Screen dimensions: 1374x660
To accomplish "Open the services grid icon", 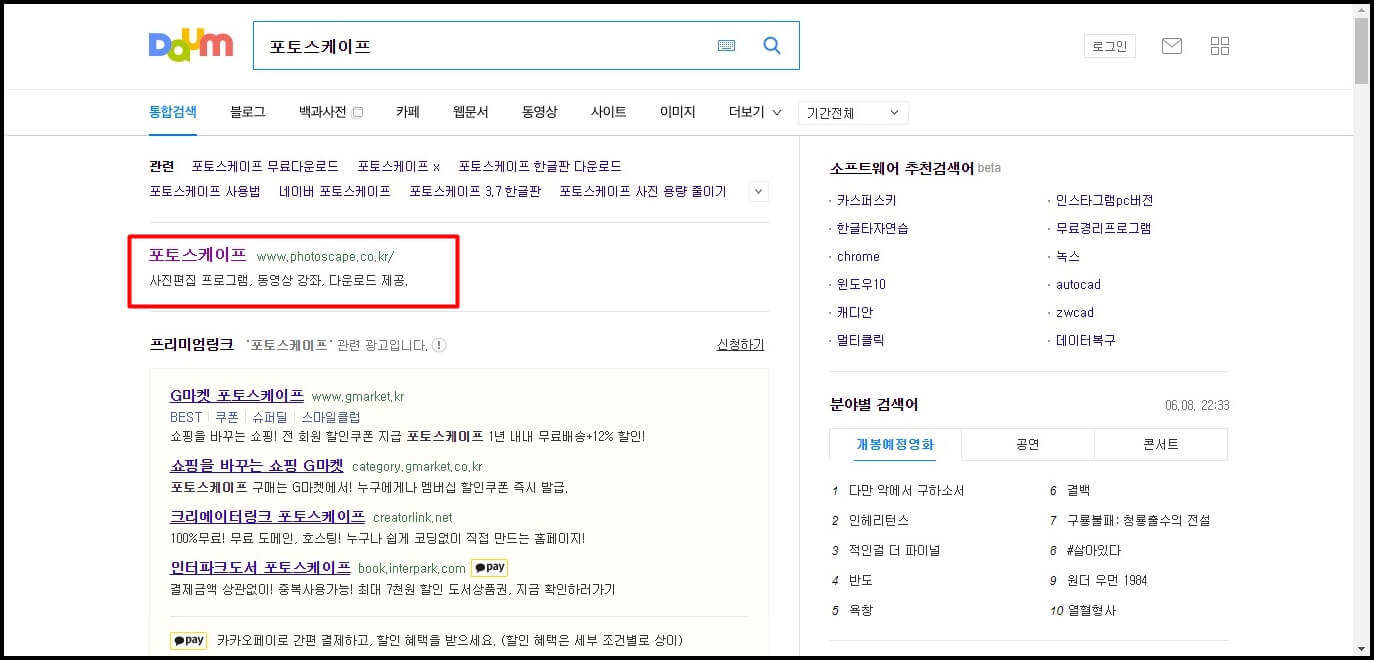I will (1220, 46).
